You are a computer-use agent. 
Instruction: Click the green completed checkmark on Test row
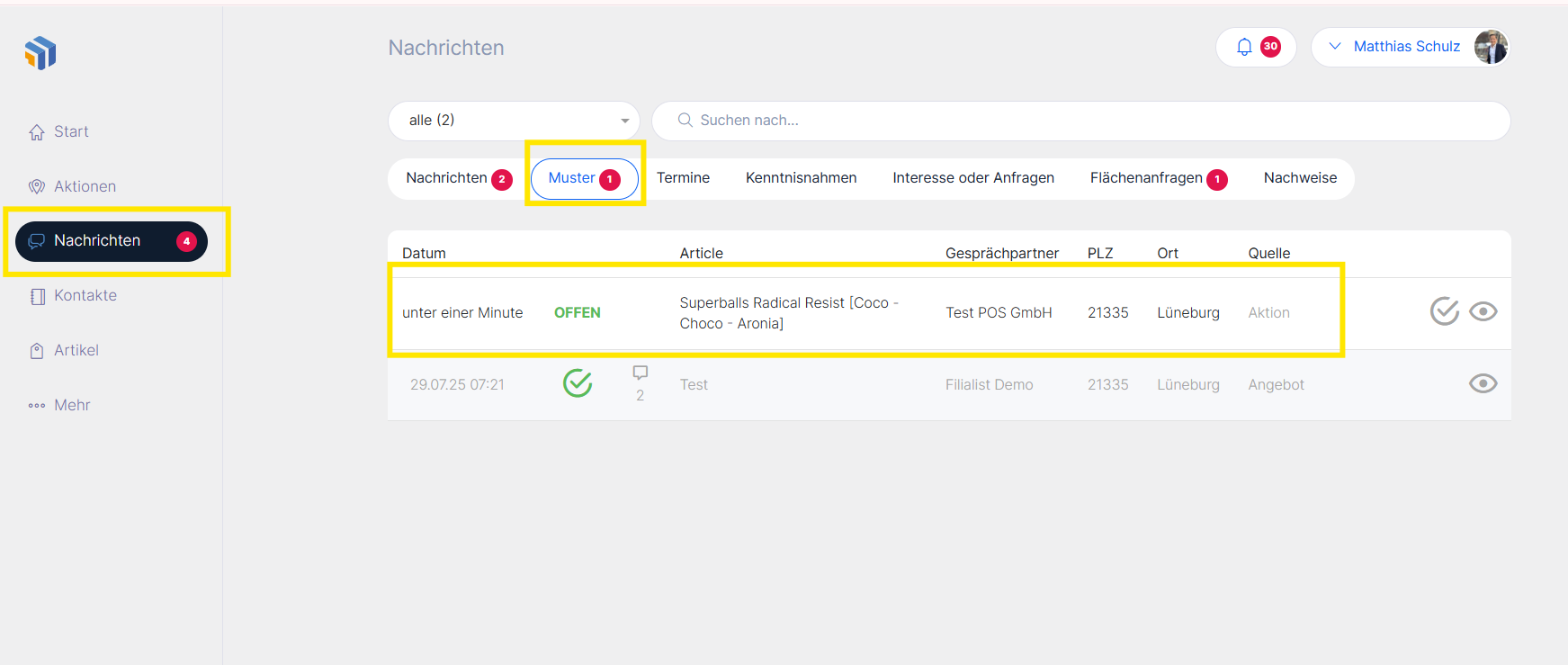pyautogui.click(x=578, y=383)
